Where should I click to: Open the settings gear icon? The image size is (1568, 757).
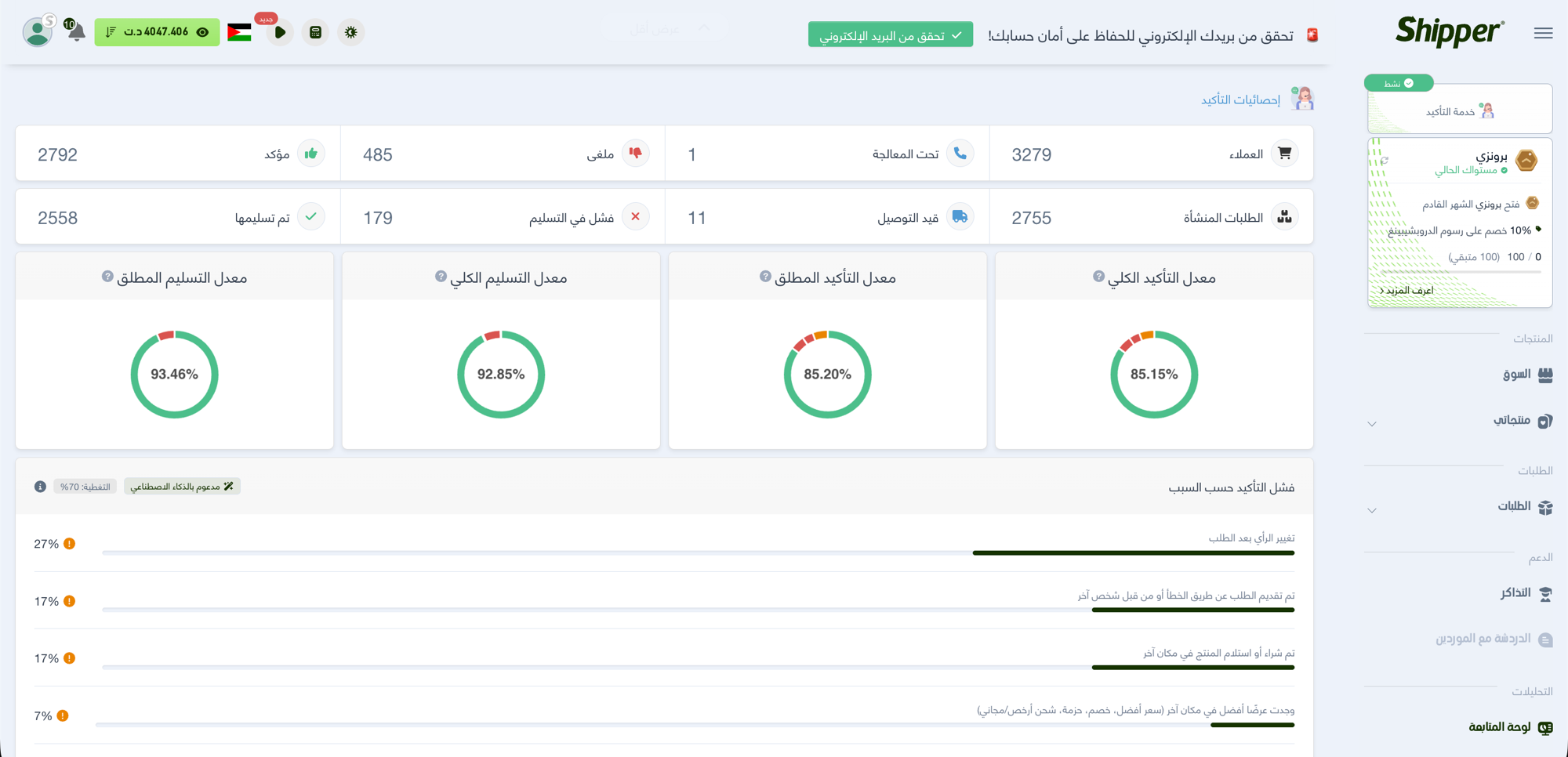point(351,33)
